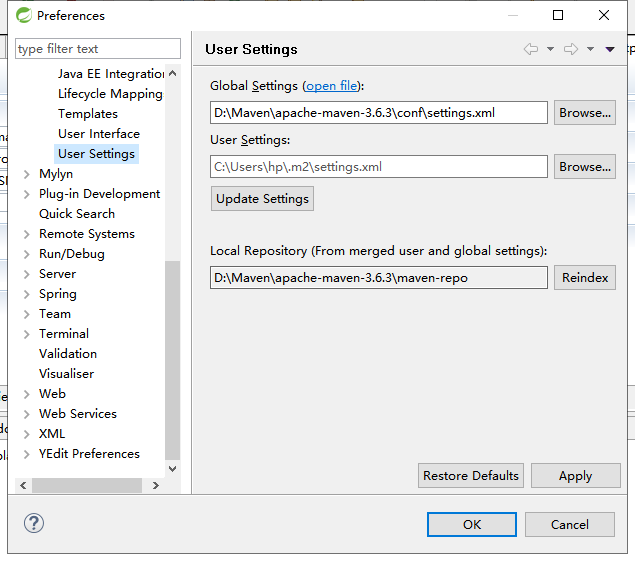Expand the YEdit Preferences node
Screen dimensions: 635x561
(27, 454)
